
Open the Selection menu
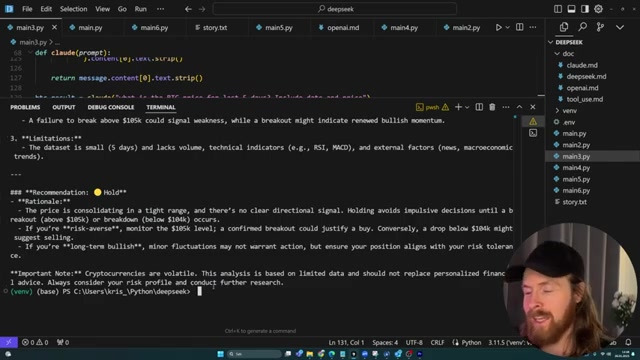[73, 9]
